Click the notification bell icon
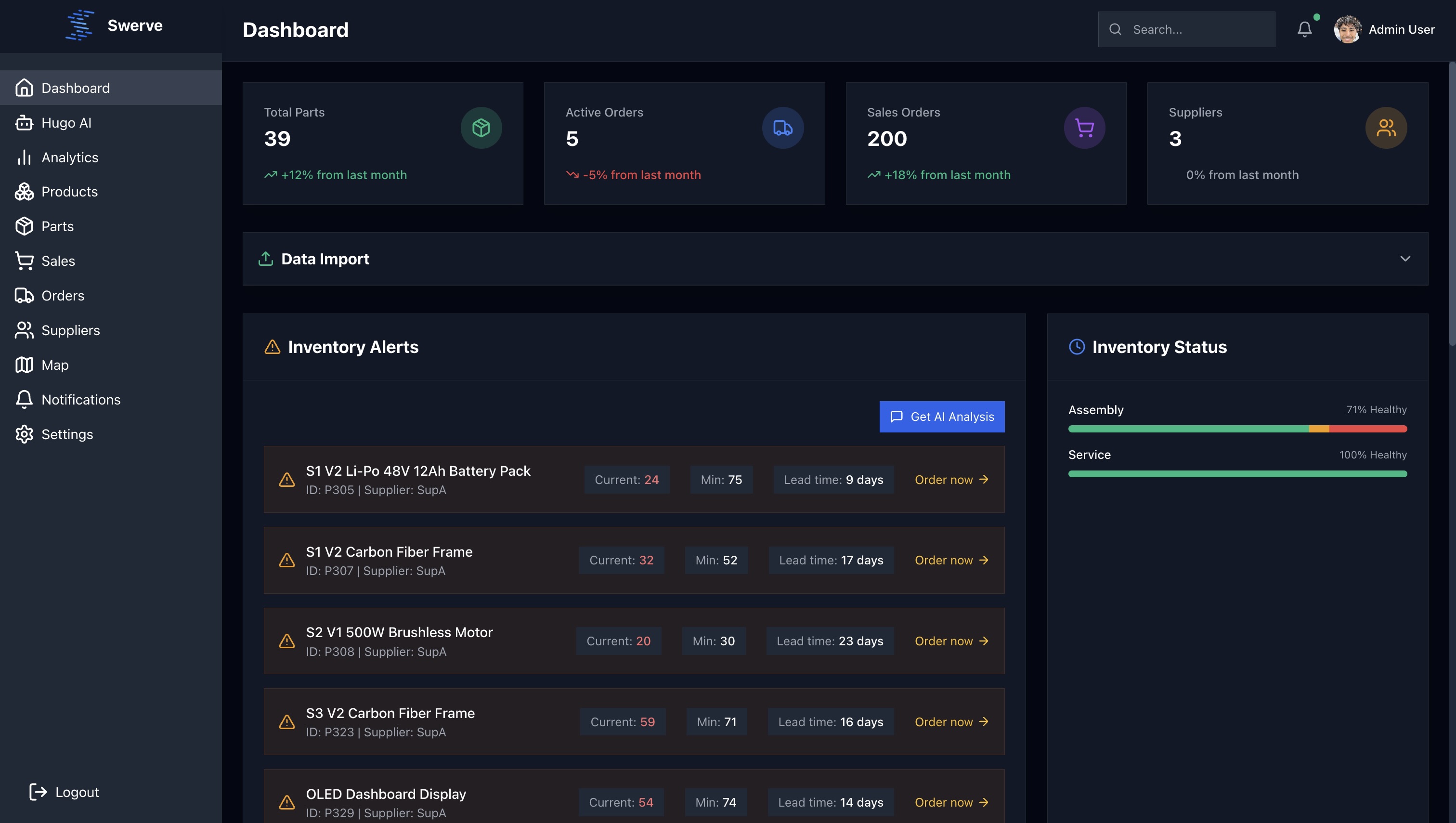The height and width of the screenshot is (823, 1456). tap(1304, 29)
